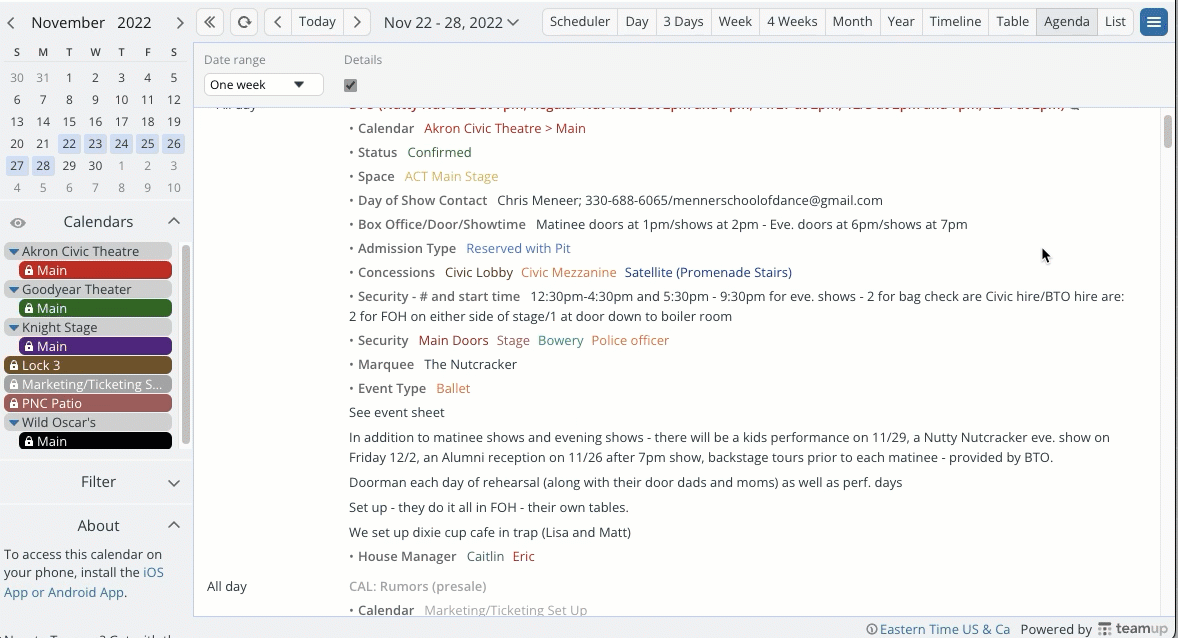Screen dimensions: 1178x638
Task: Collapse sidebar with double chevron icon
Action: coord(210,22)
